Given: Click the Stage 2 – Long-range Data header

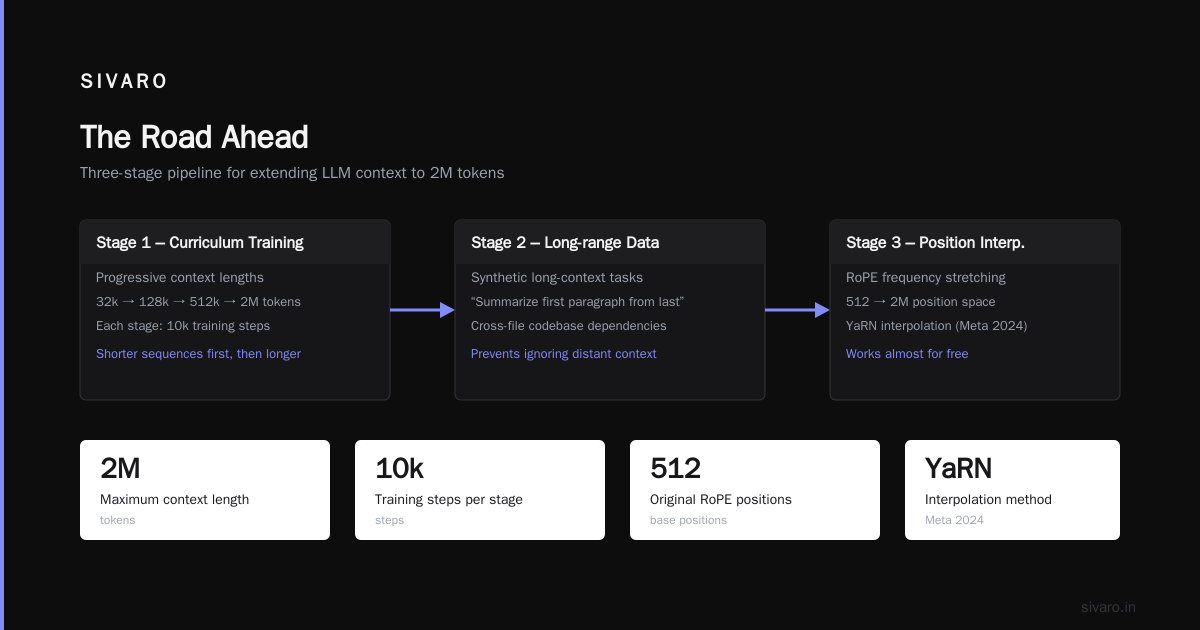Looking at the screenshot, I should tap(565, 242).
